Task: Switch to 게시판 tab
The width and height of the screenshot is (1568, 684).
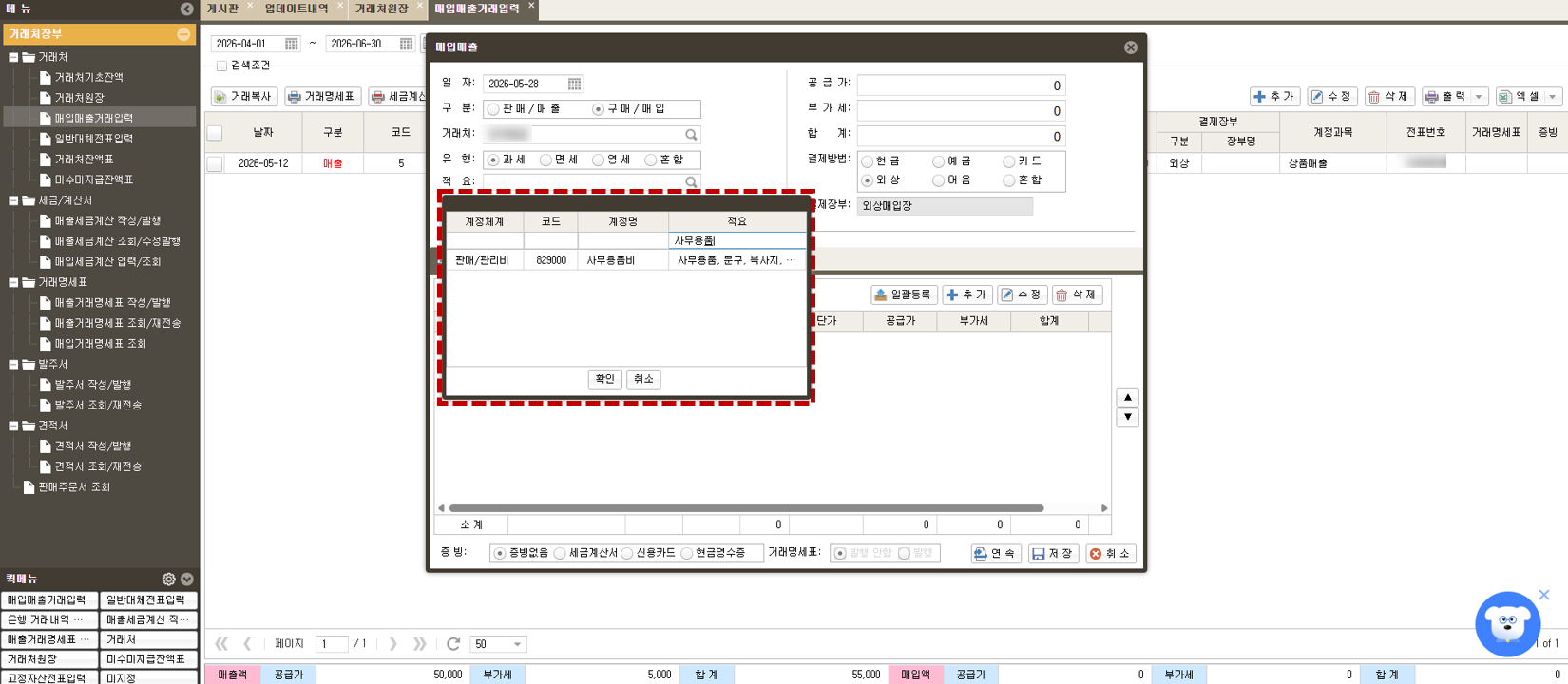Action: click(x=222, y=9)
